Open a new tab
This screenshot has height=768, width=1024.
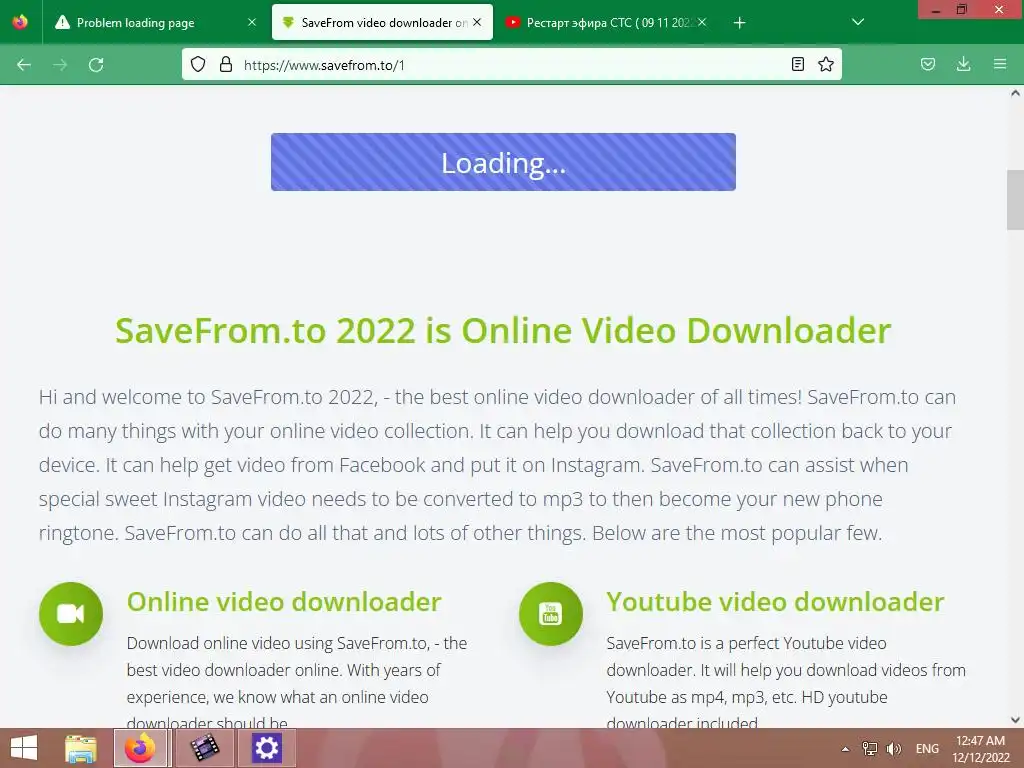click(x=739, y=23)
